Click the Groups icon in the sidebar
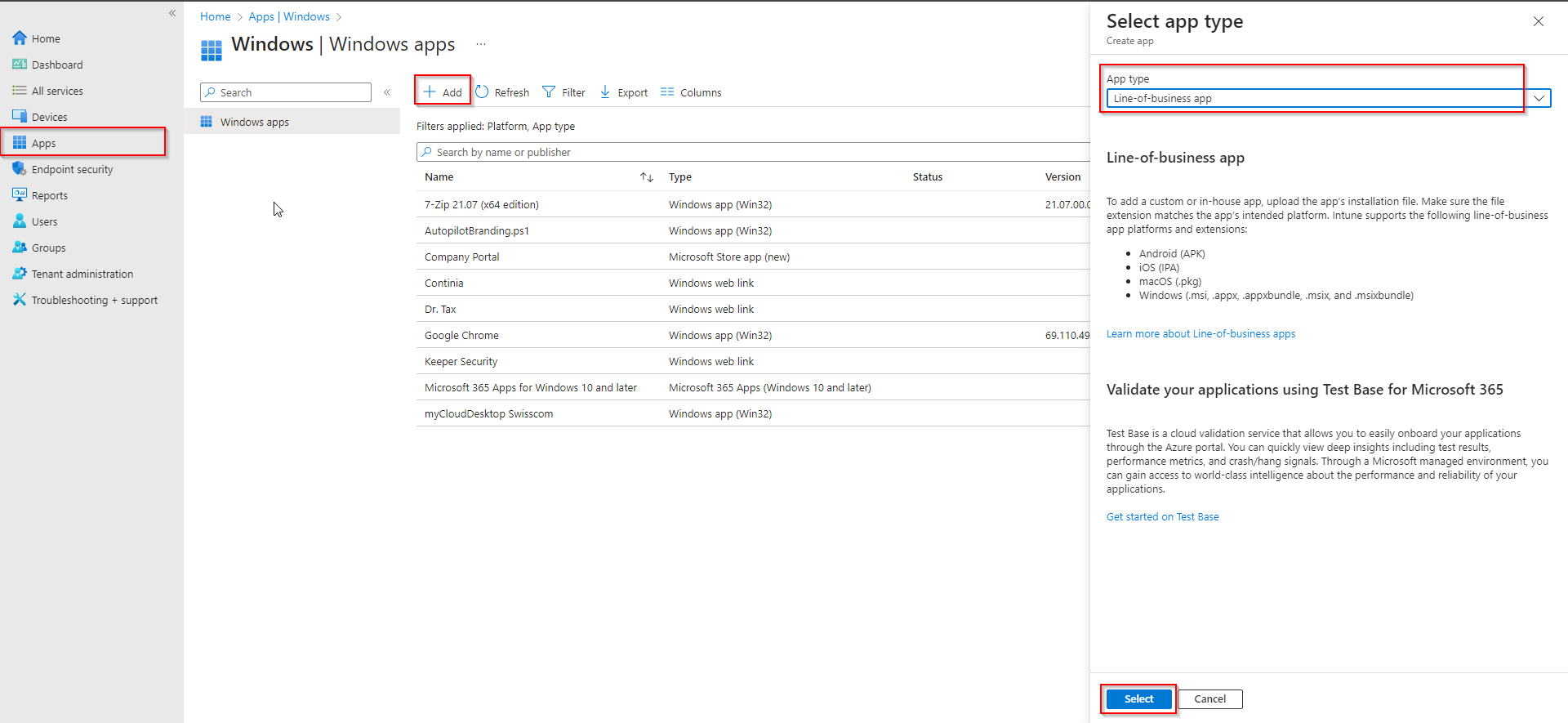This screenshot has height=723, width=1568. pyautogui.click(x=20, y=248)
